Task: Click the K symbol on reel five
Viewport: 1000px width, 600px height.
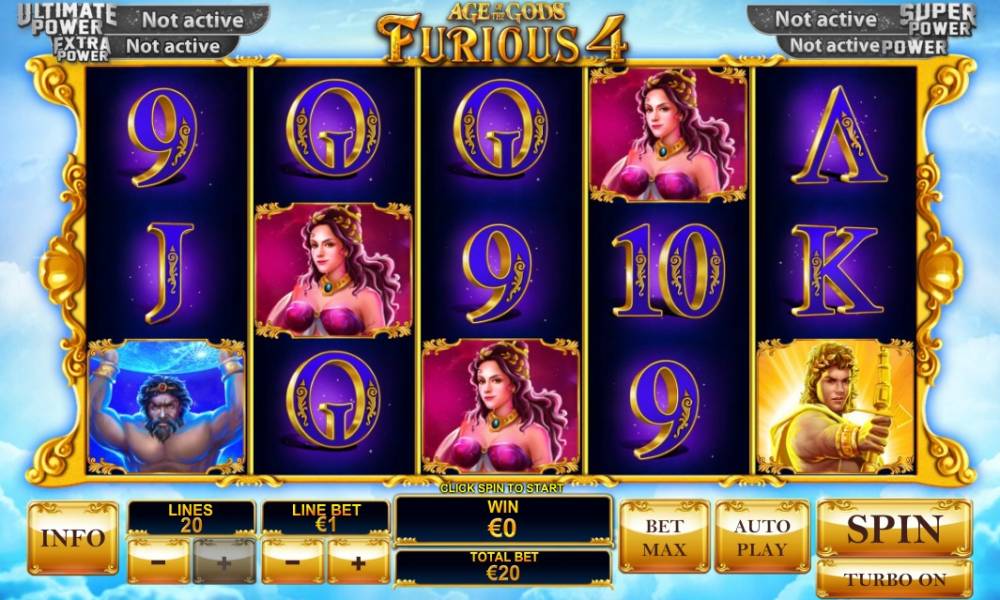Action: (x=837, y=270)
